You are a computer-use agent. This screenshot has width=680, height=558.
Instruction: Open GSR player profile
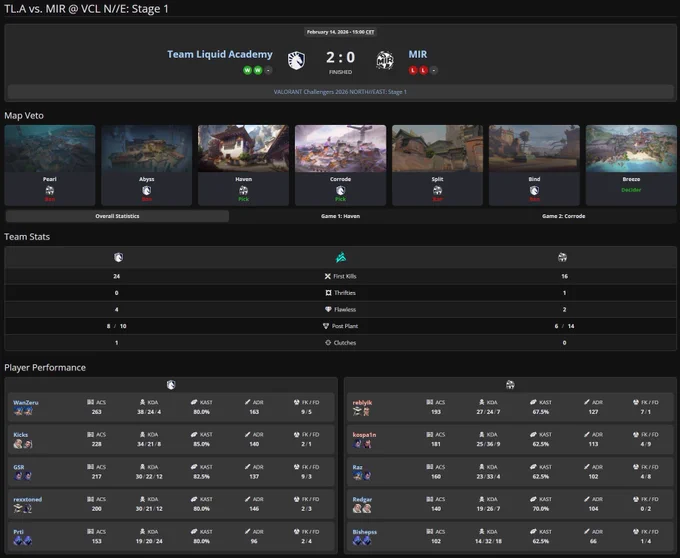[x=19, y=467]
